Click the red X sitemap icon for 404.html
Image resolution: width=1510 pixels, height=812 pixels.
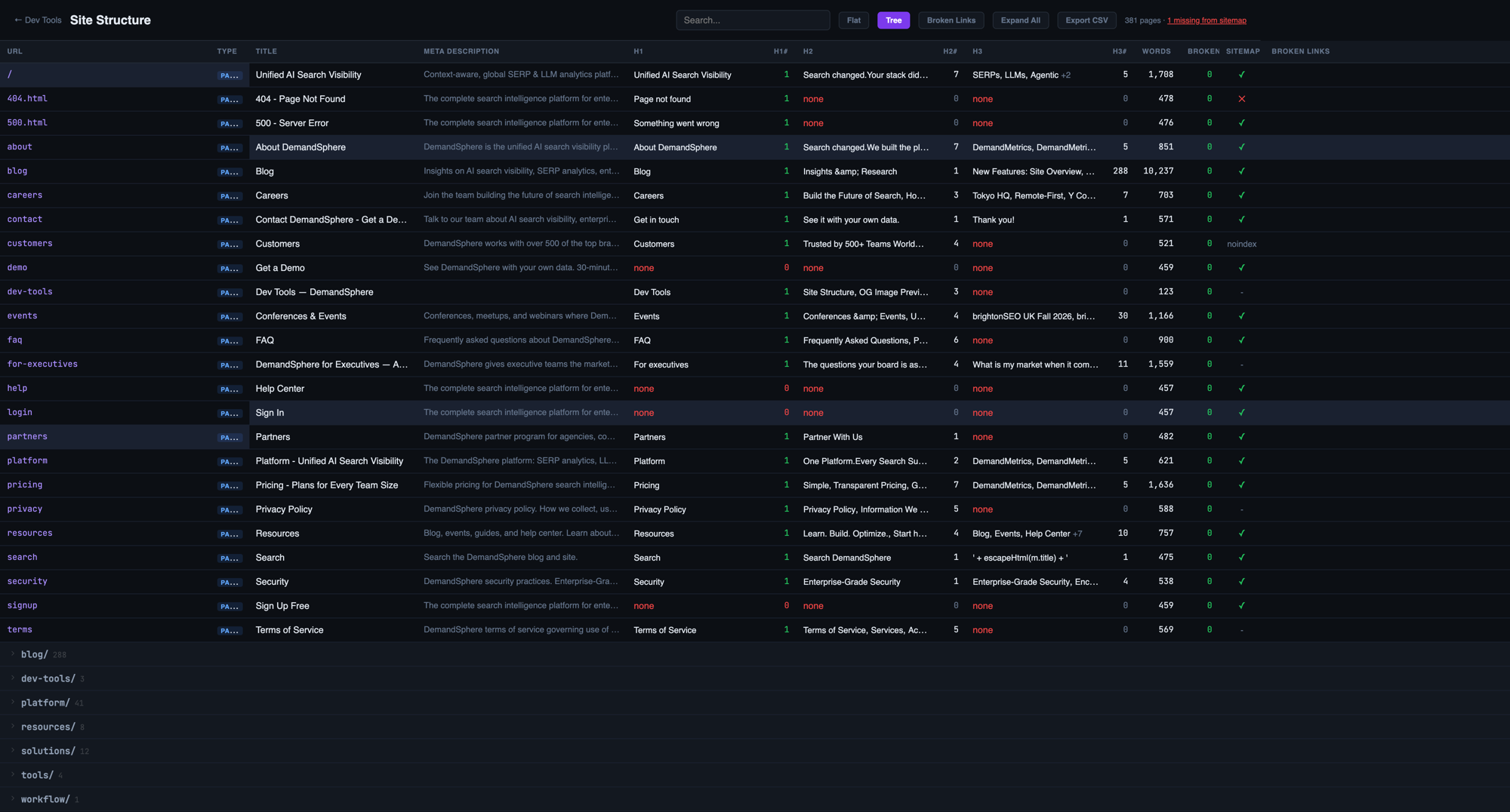pos(1241,99)
